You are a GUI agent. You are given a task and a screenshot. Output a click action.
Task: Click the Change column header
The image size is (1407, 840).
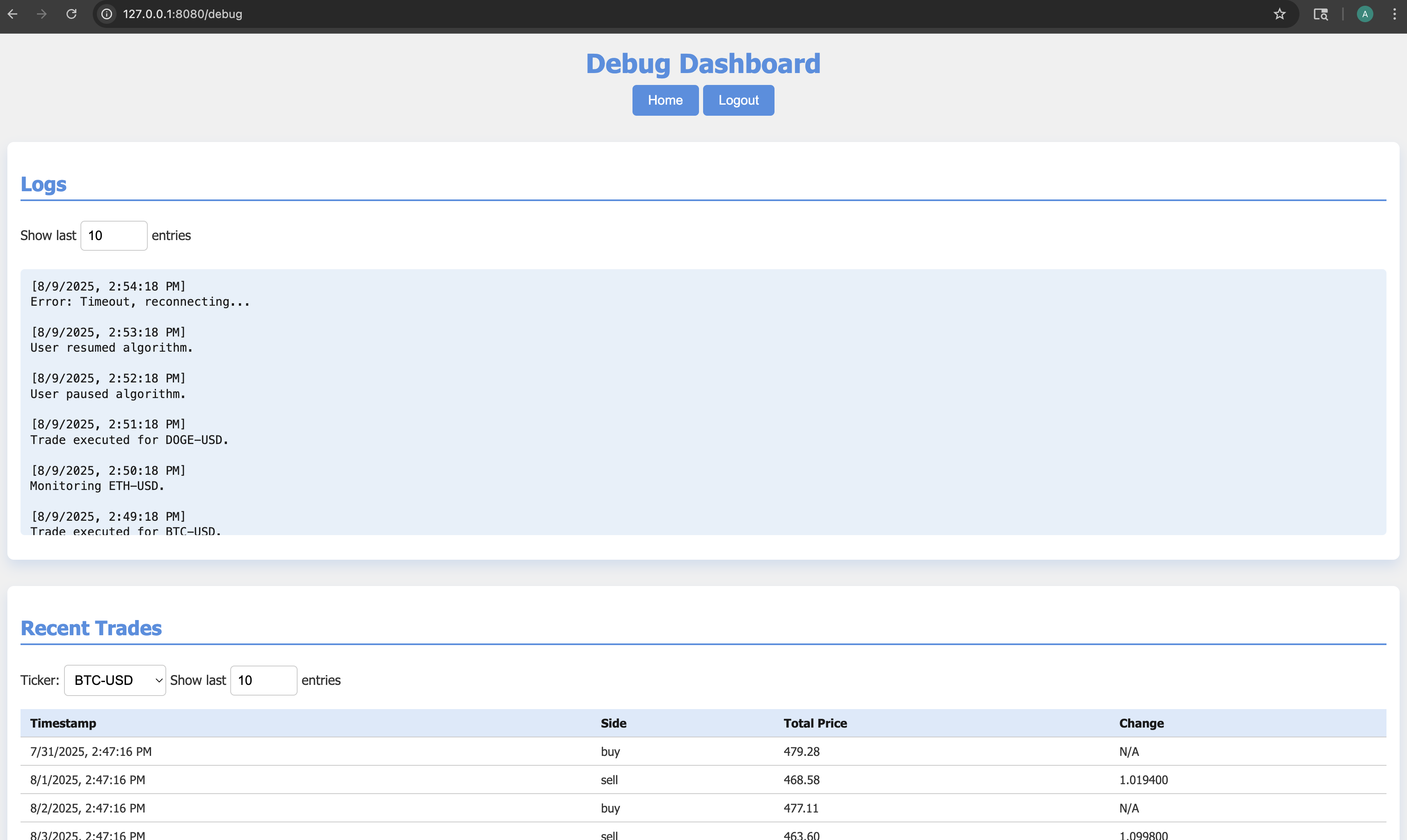point(1141,723)
